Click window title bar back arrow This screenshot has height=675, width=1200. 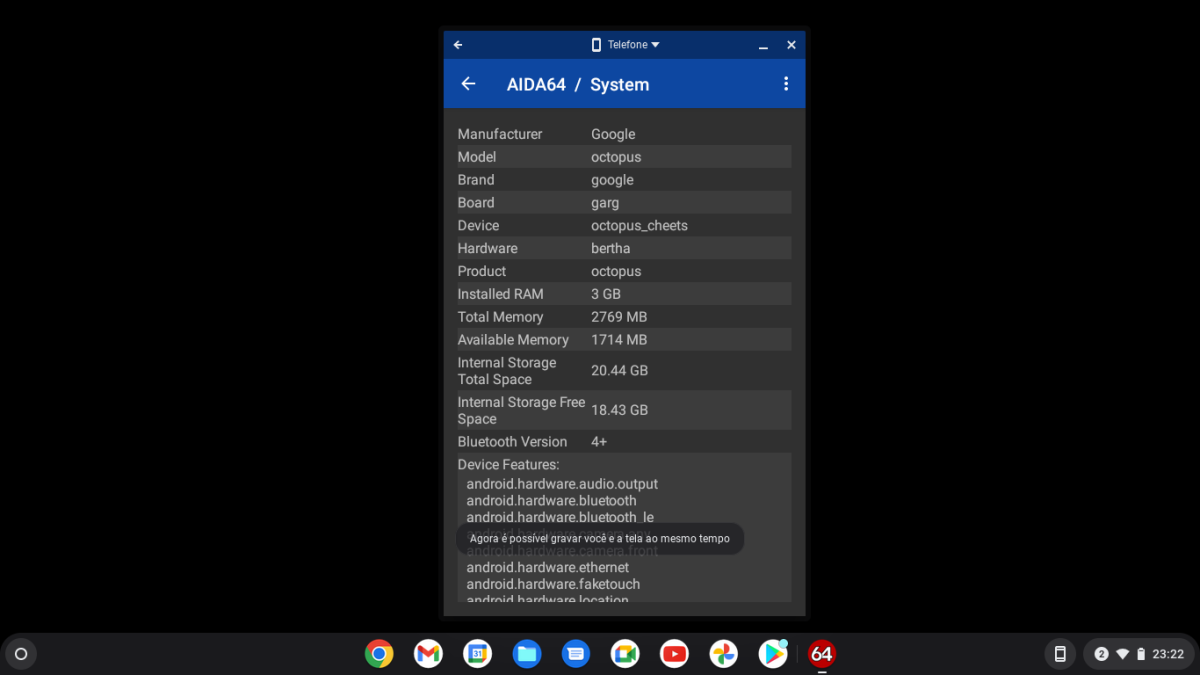(458, 45)
